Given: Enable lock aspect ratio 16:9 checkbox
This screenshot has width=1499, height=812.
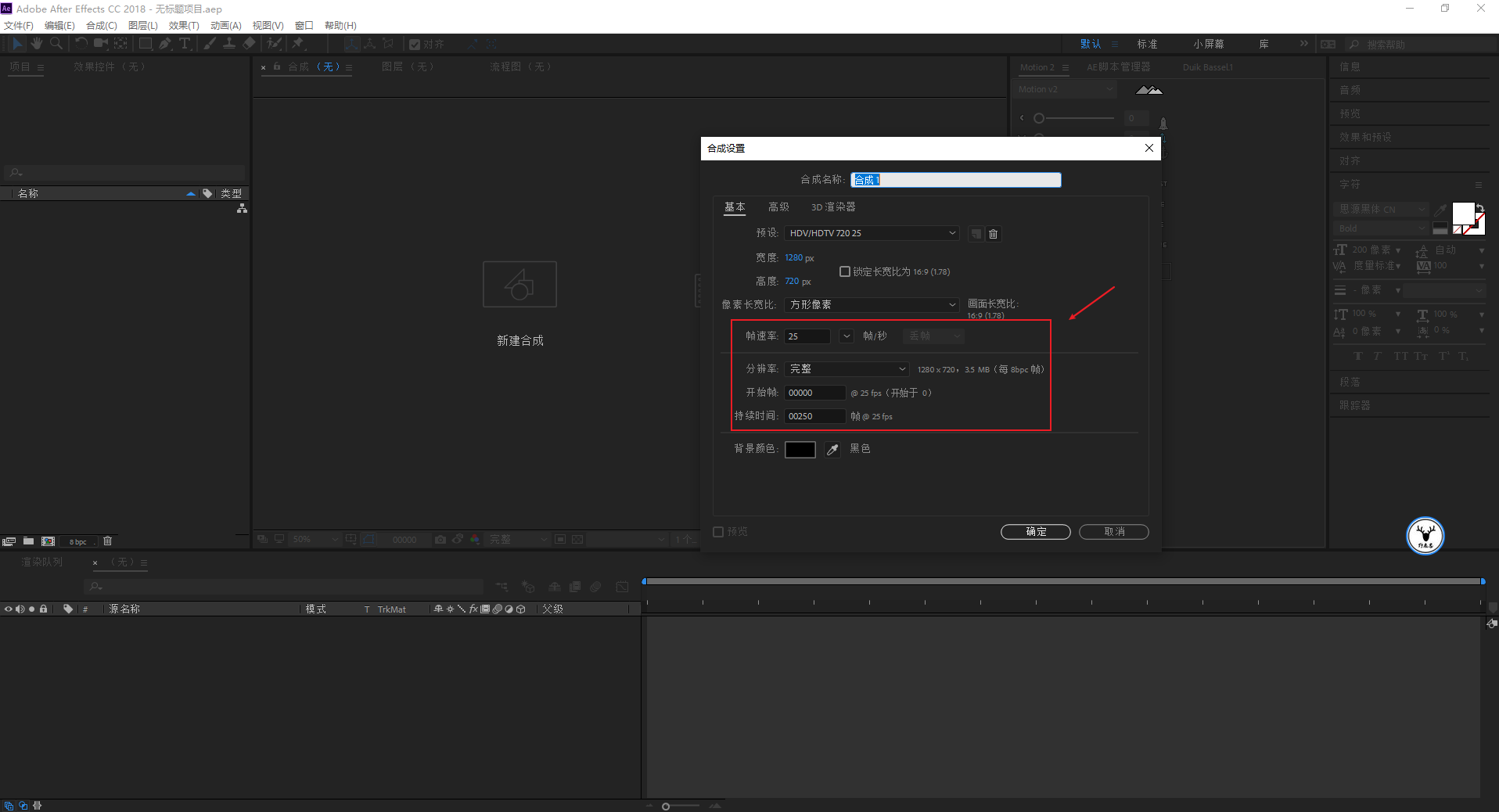Looking at the screenshot, I should pos(845,271).
